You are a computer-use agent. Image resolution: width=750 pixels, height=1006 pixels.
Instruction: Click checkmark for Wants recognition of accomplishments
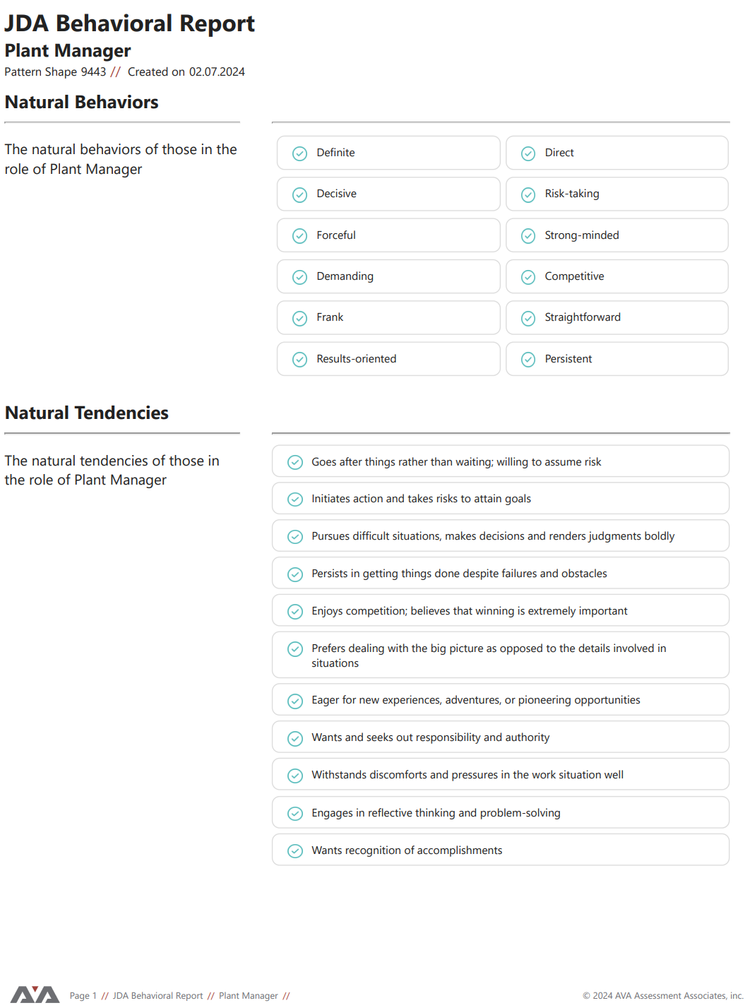tap(295, 851)
